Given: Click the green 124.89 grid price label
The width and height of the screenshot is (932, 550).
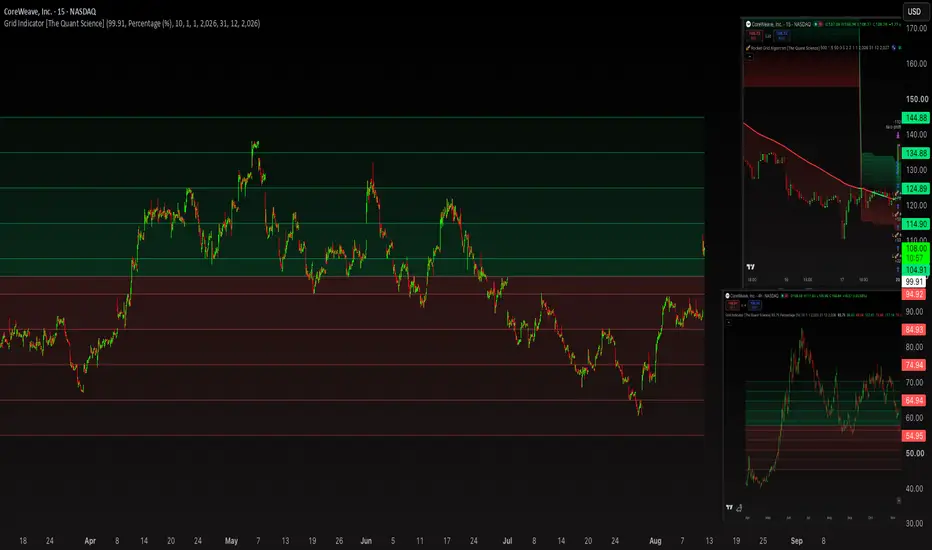Looking at the screenshot, I should (916, 188).
